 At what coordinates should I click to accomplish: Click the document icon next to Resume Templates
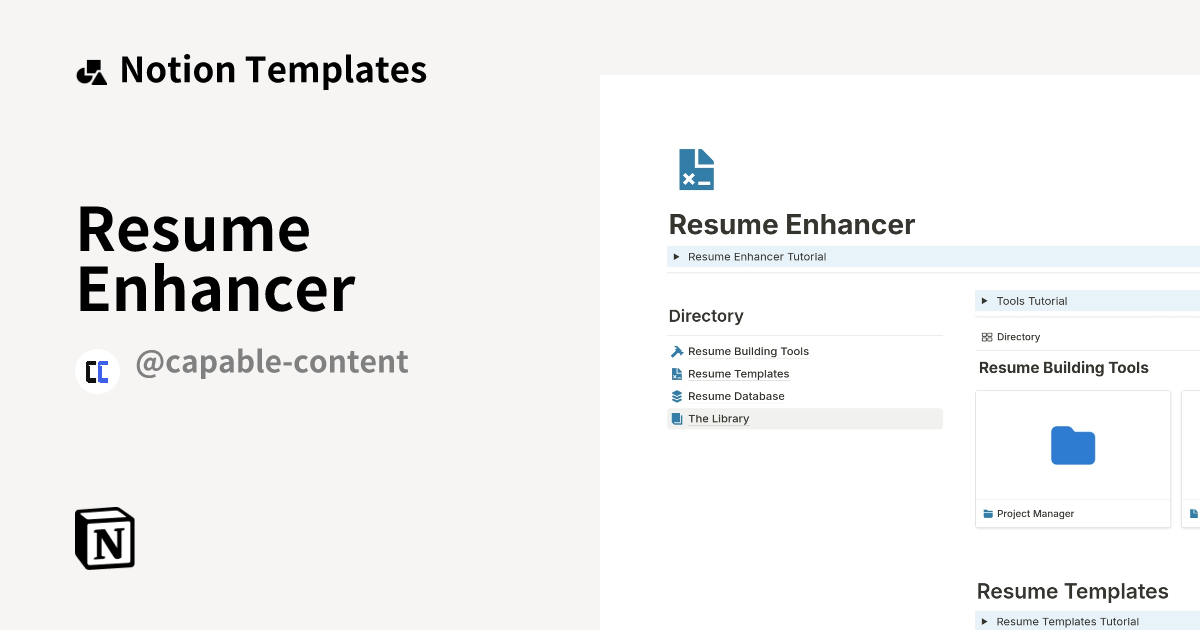pyautogui.click(x=676, y=373)
